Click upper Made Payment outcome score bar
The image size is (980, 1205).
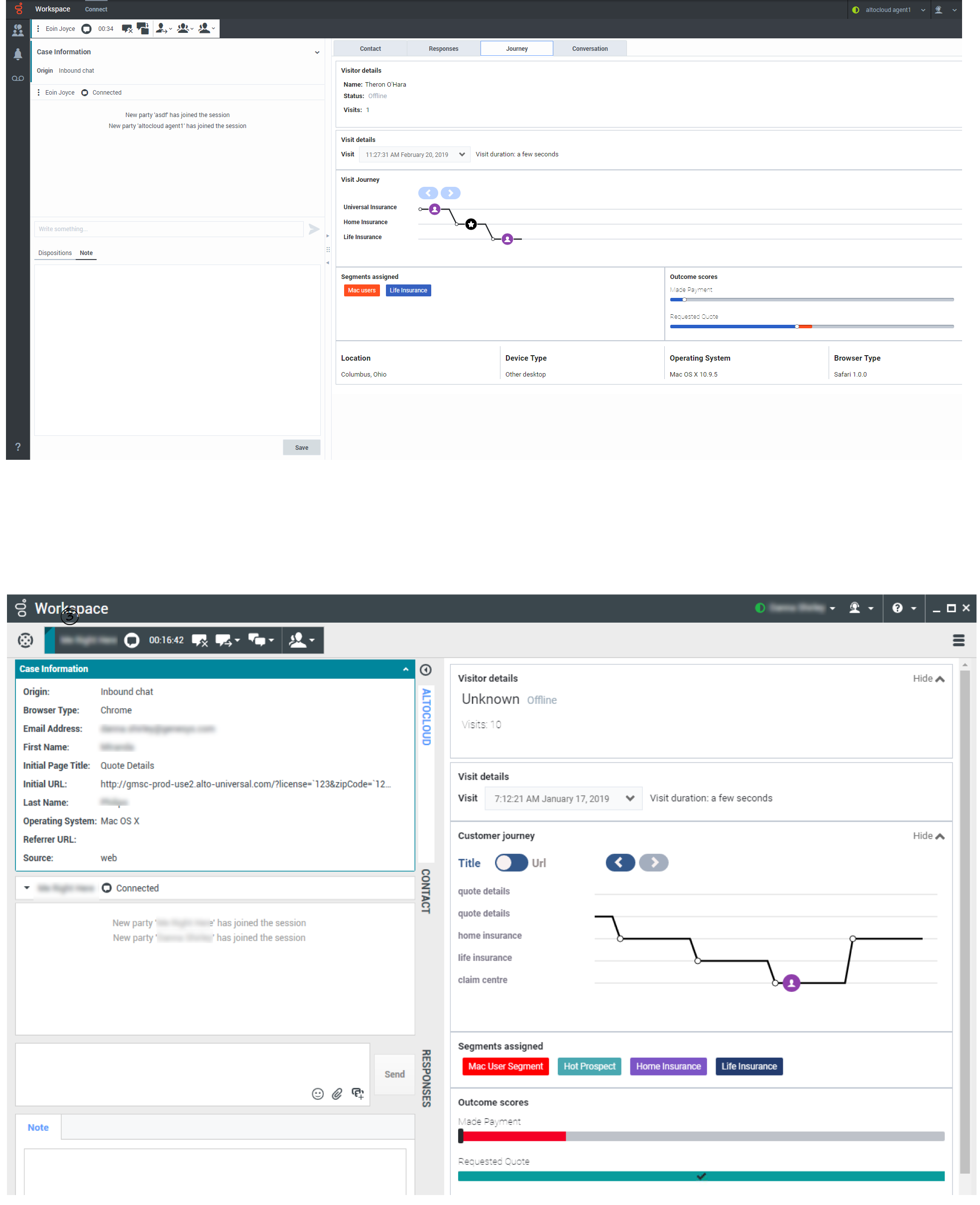[x=811, y=300]
